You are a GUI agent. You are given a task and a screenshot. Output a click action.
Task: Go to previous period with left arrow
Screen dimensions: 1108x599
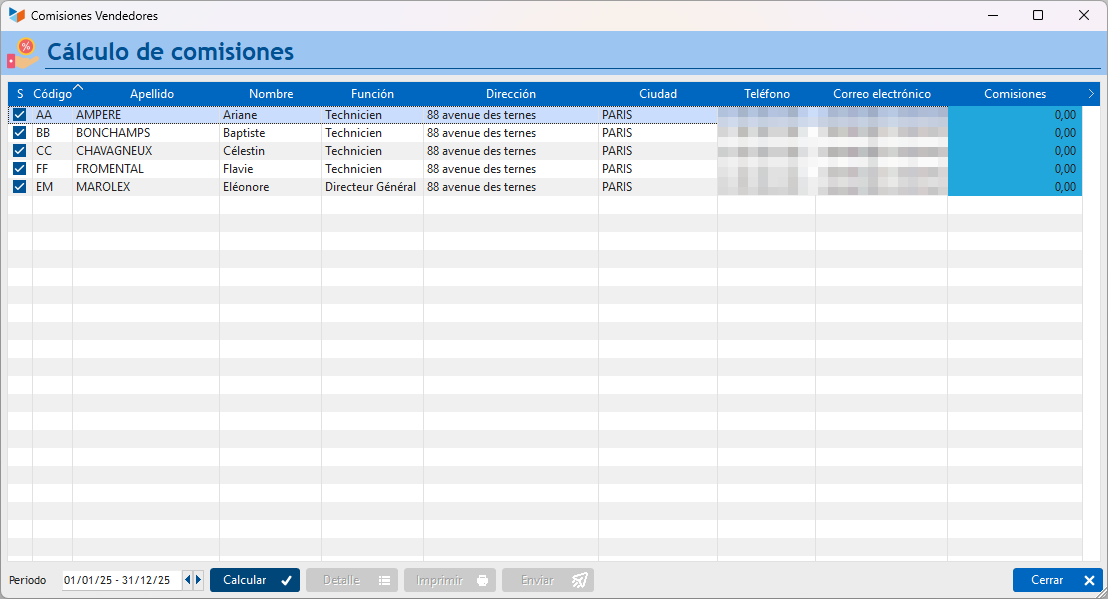(x=187, y=580)
